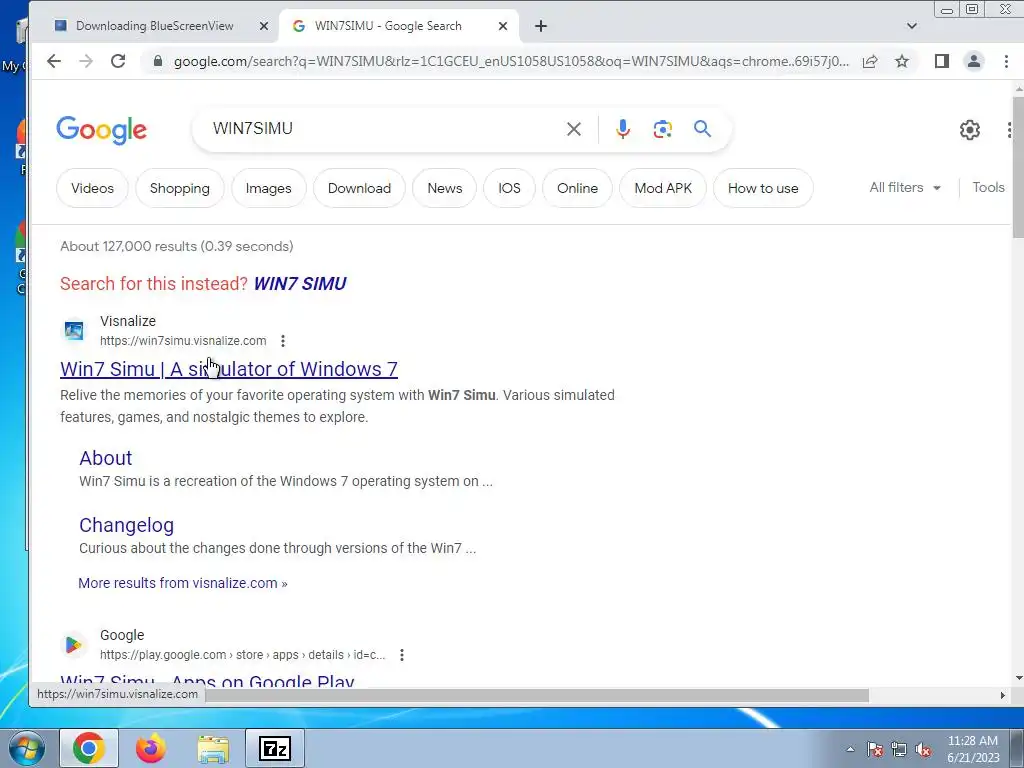
Task: Expand the tab search dropdown
Action: click(912, 26)
